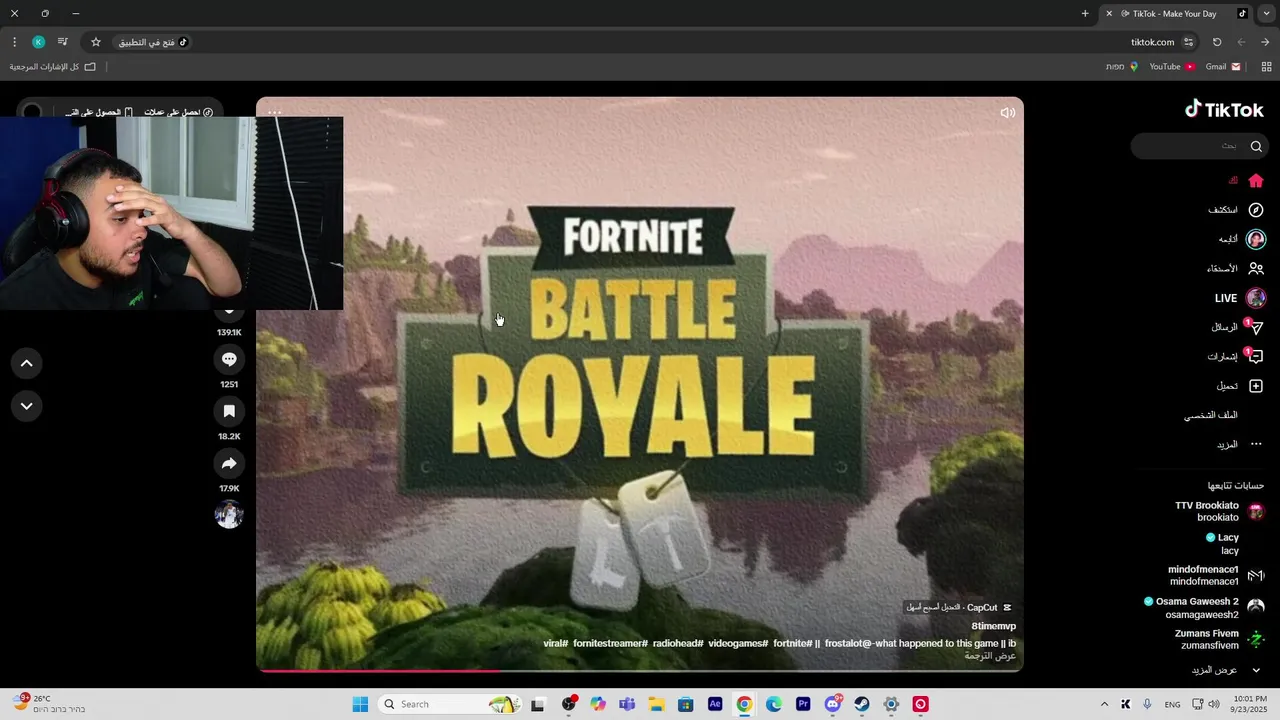Open the 8timemvp creator profile
This screenshot has width=1280, height=720.
point(993,626)
